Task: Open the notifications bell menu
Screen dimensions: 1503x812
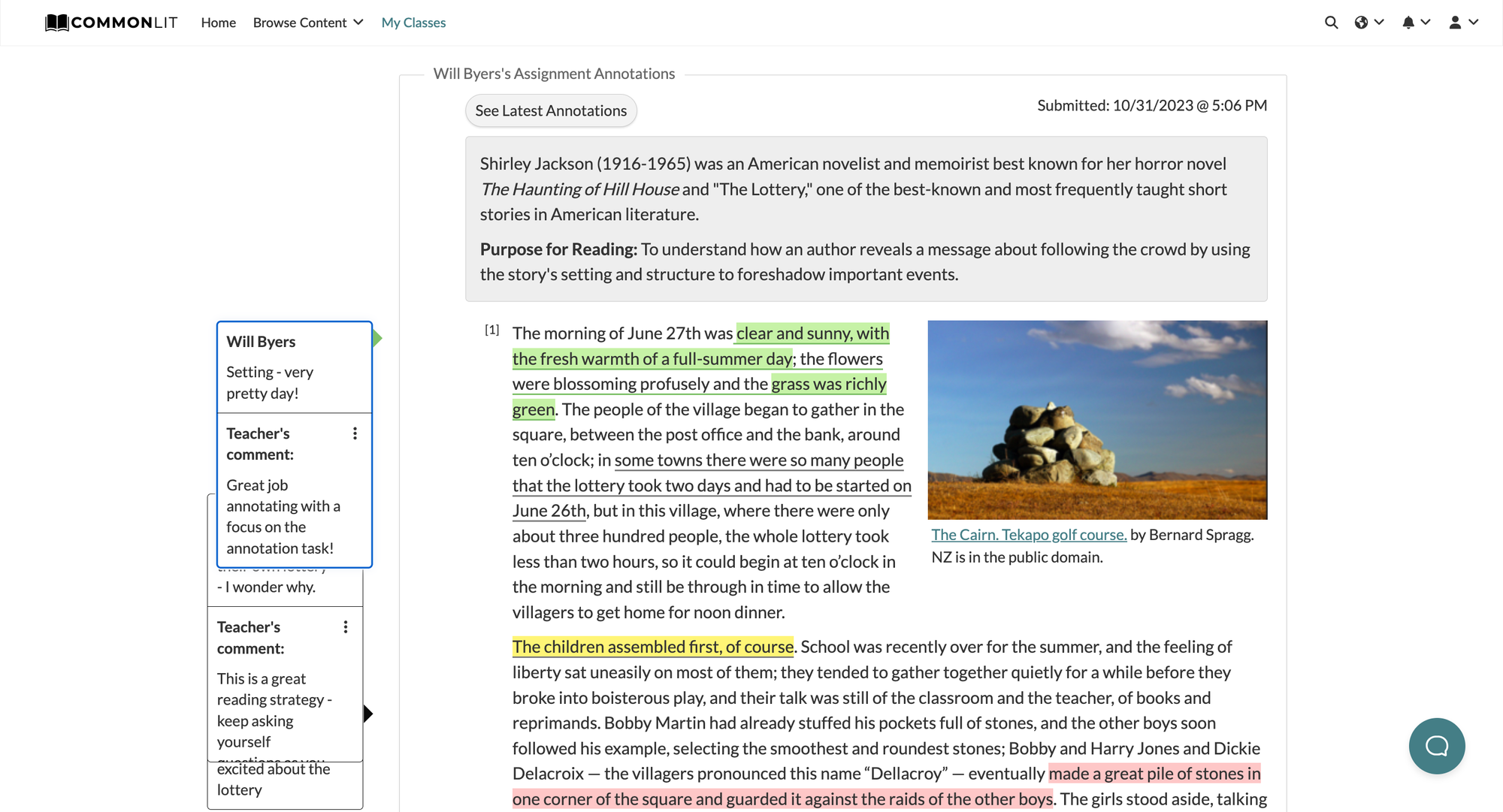Action: pos(1416,23)
